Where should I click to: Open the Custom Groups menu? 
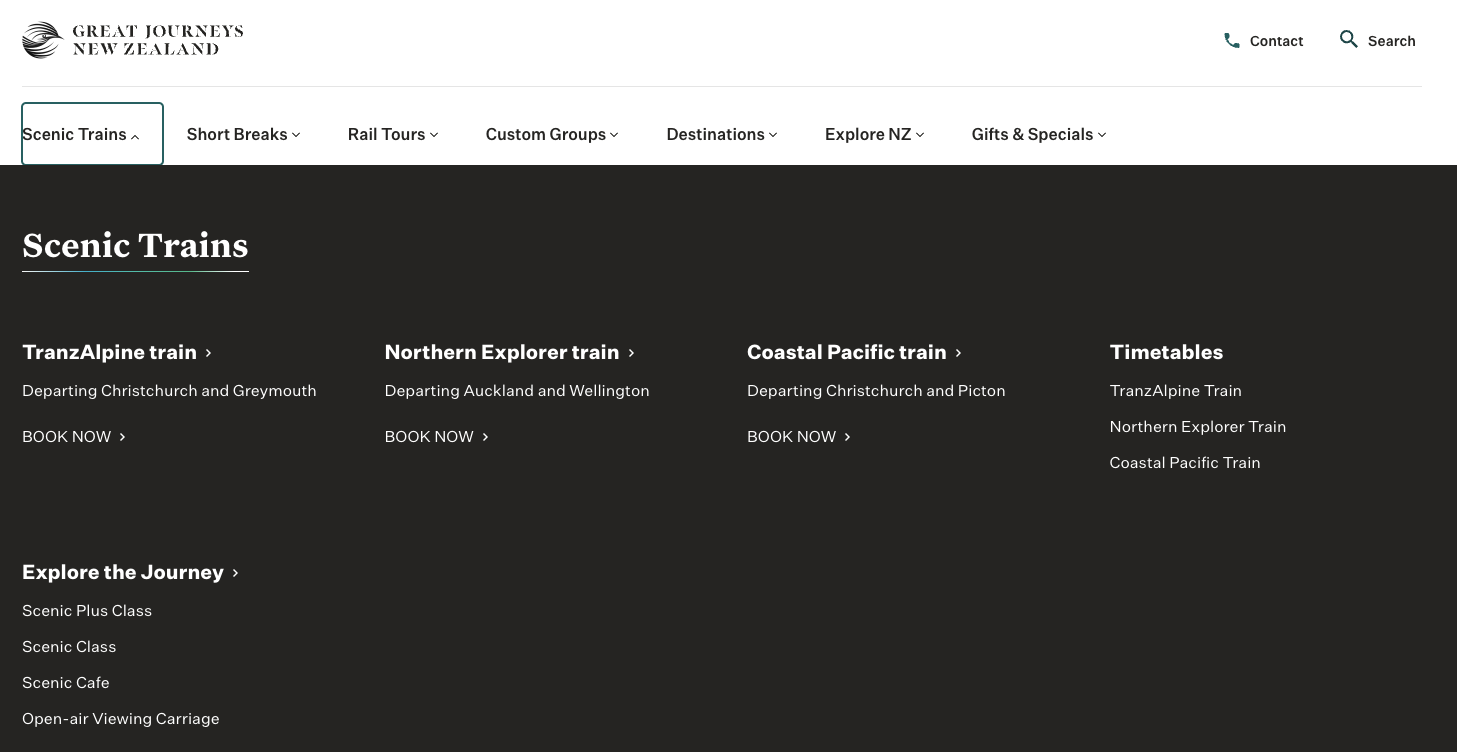(552, 134)
